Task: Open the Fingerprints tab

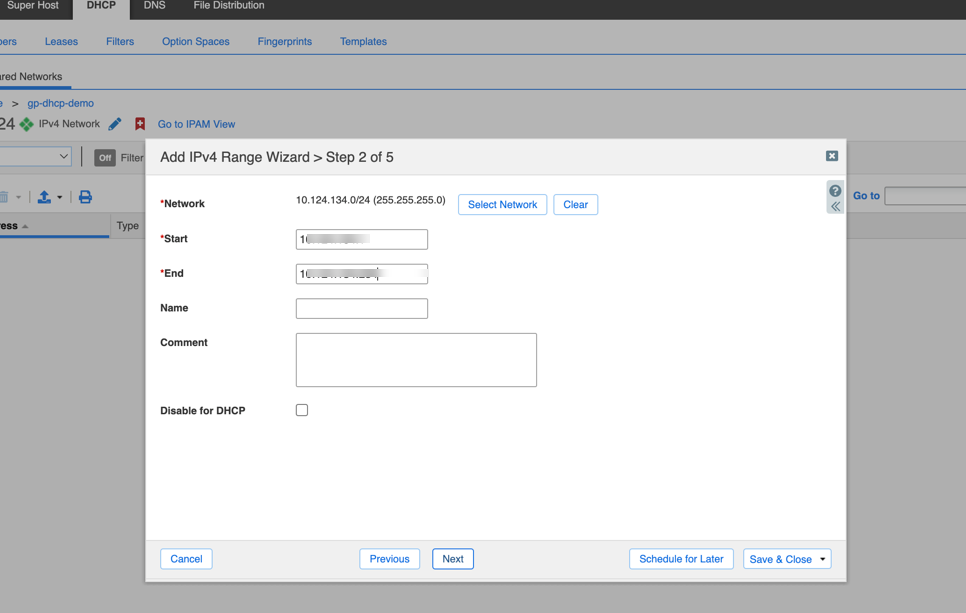Action: pos(285,42)
